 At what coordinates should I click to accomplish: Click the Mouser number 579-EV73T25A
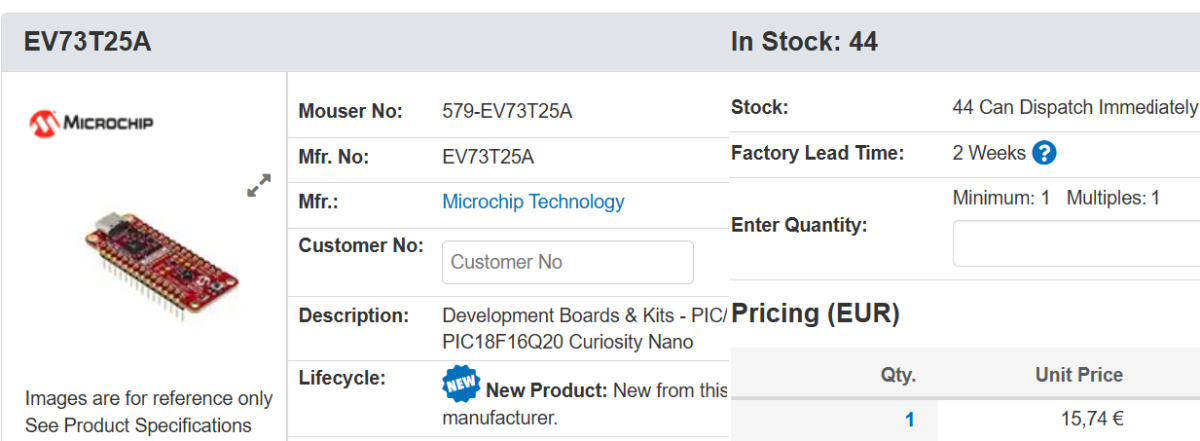(507, 111)
